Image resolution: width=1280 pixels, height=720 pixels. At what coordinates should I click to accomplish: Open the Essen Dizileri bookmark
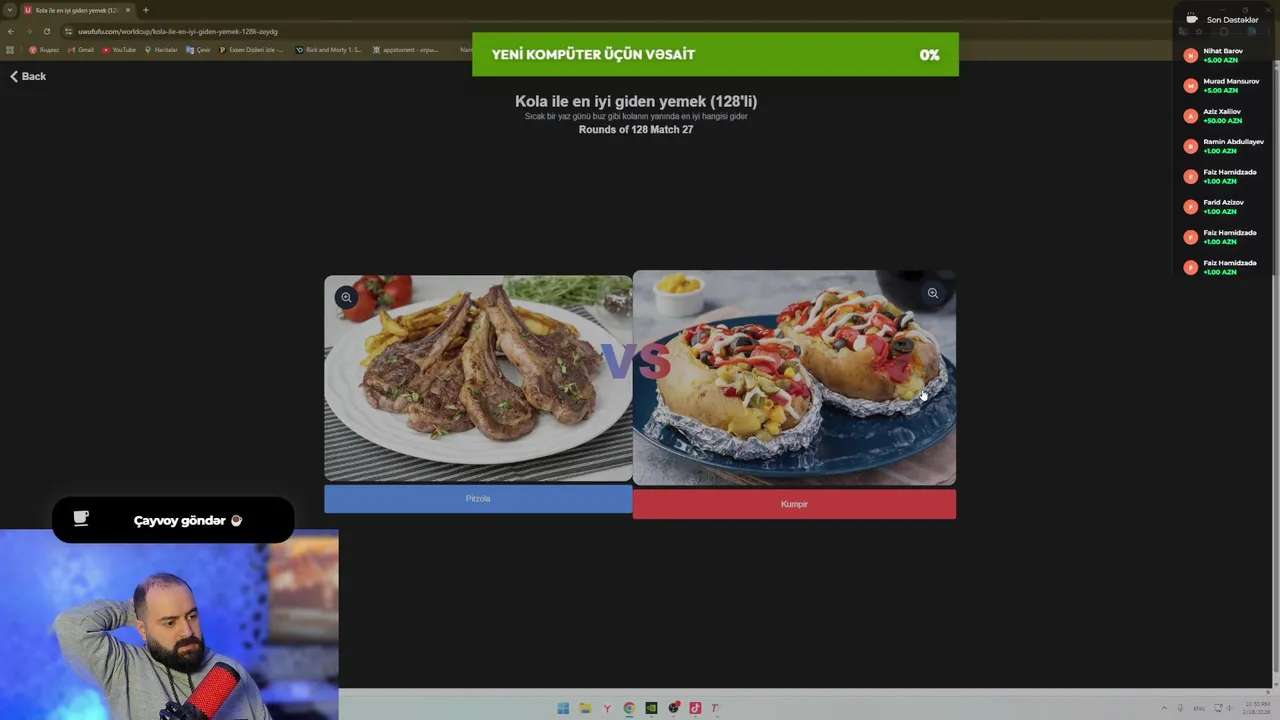[251, 49]
